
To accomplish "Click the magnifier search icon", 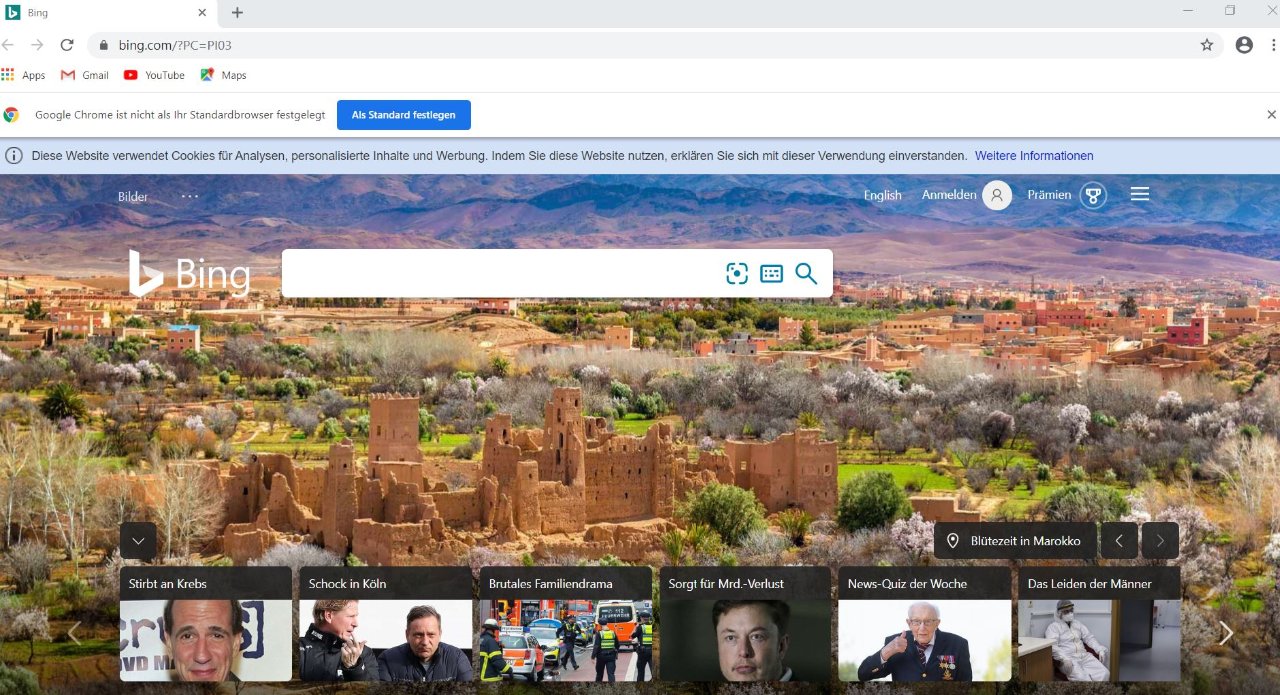I will (806, 273).
